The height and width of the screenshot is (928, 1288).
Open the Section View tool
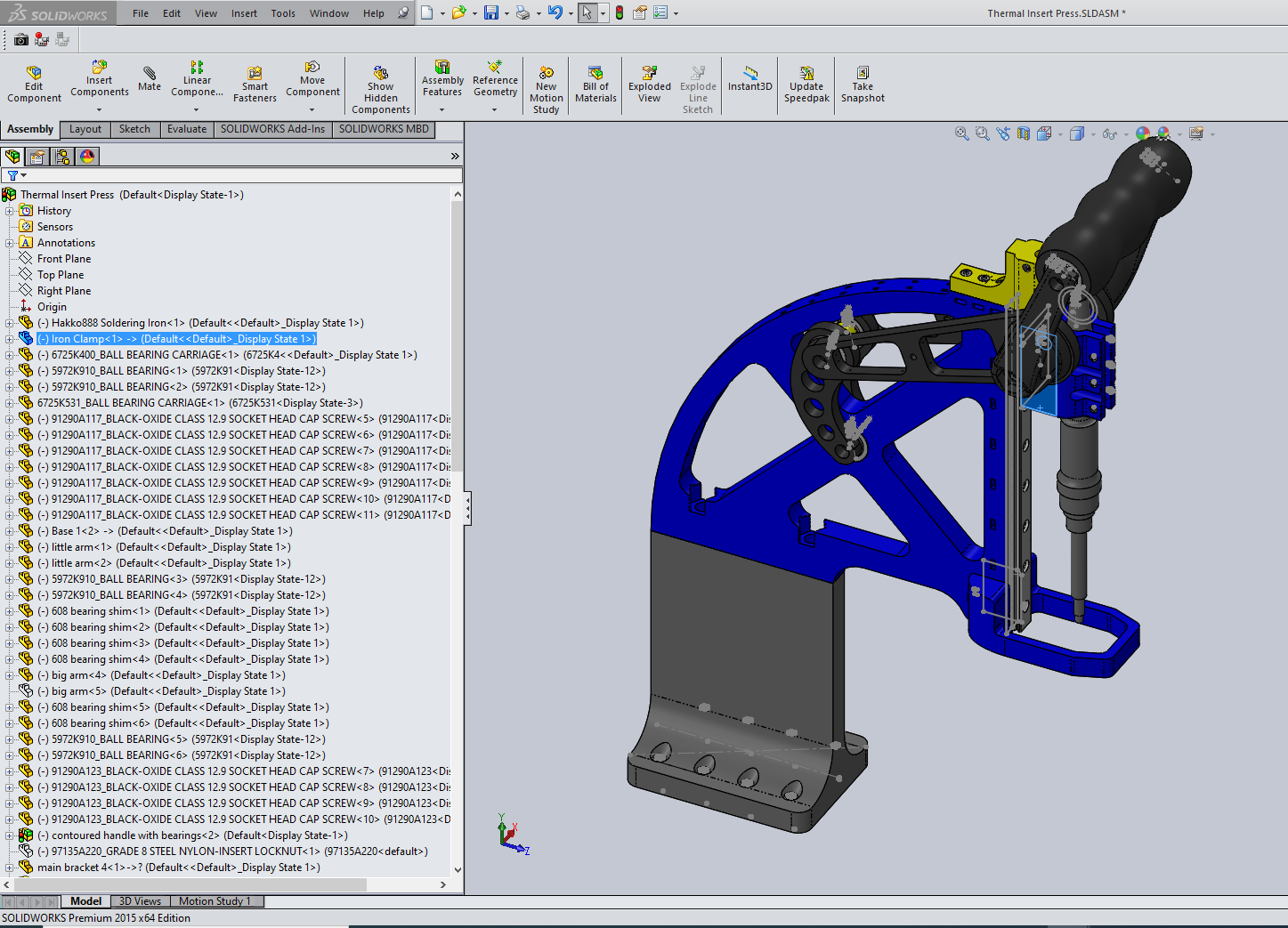pos(1022,133)
